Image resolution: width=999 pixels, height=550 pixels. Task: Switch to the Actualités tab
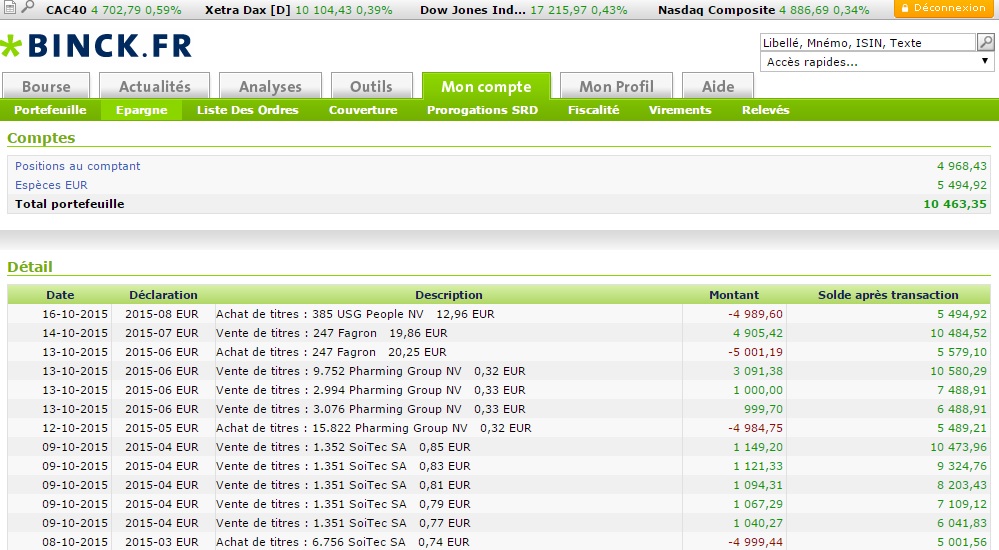click(x=154, y=87)
